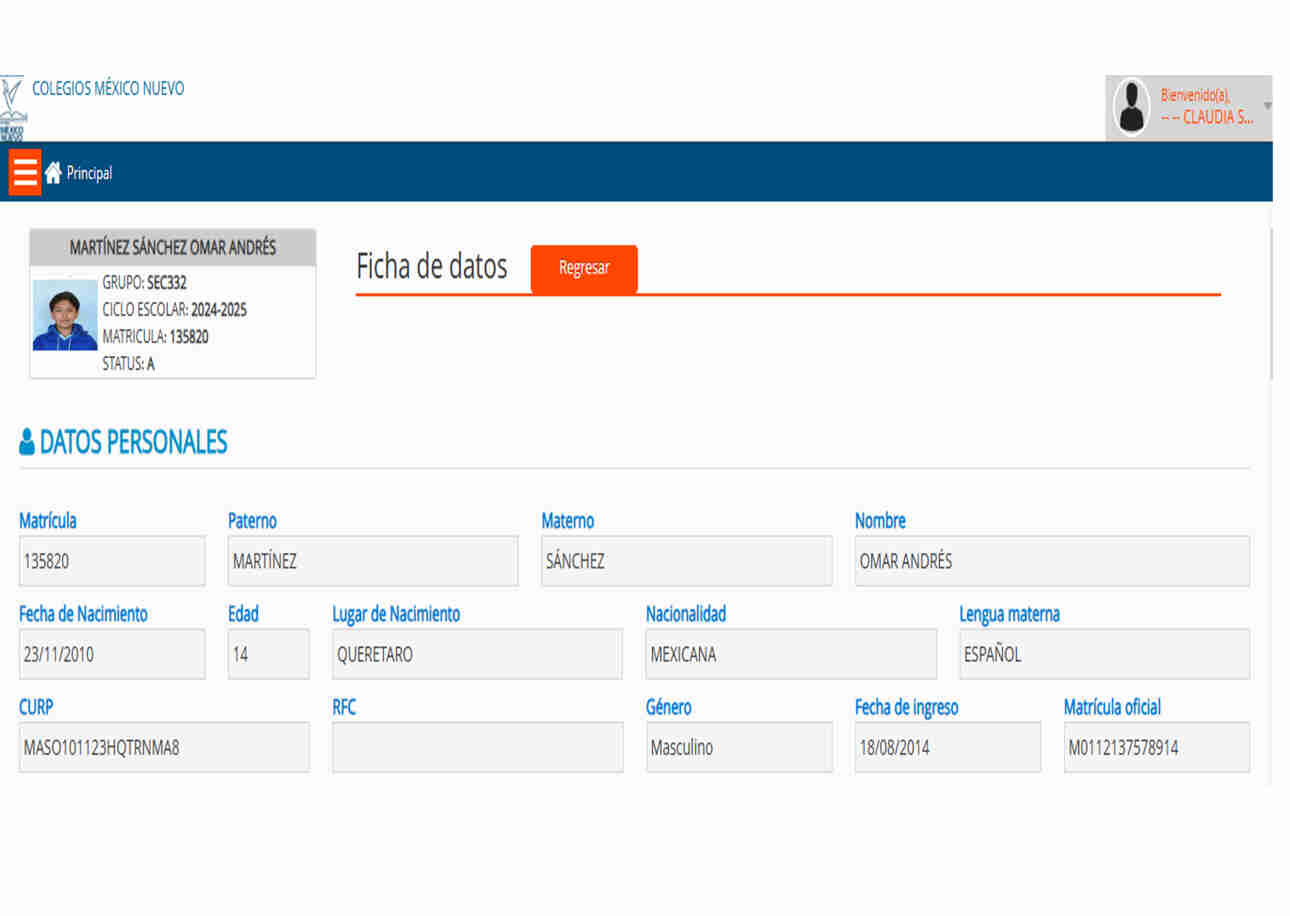Image resolution: width=1290 pixels, height=916 pixels.
Task: Open the hamburger menu icon
Action: pyautogui.click(x=24, y=172)
